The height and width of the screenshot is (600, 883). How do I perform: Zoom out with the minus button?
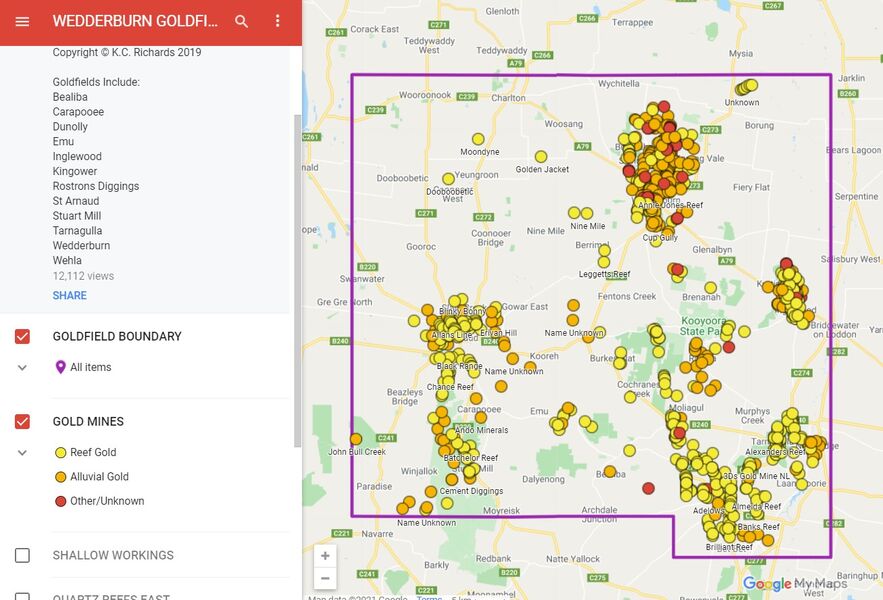[x=325, y=578]
